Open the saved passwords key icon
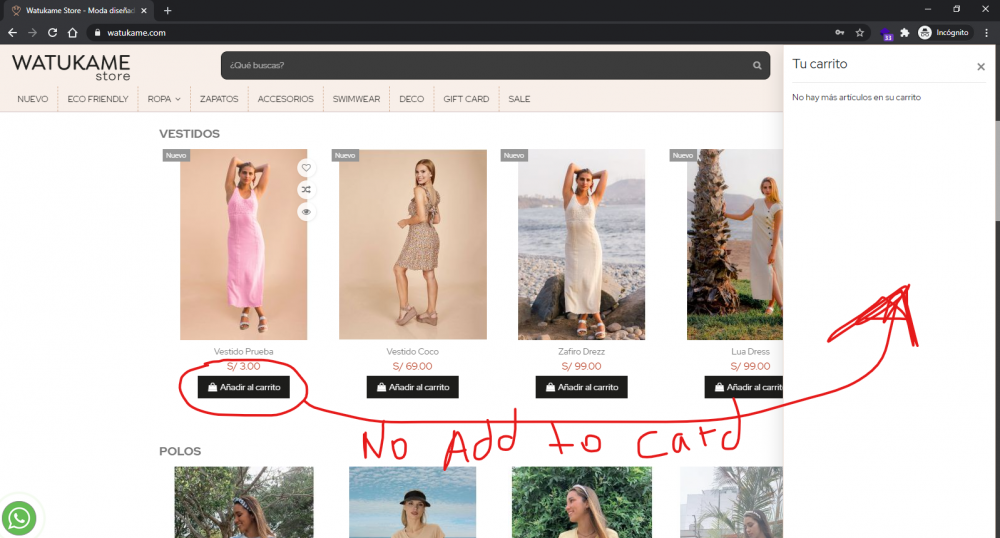The width and height of the screenshot is (1000, 538). click(840, 33)
